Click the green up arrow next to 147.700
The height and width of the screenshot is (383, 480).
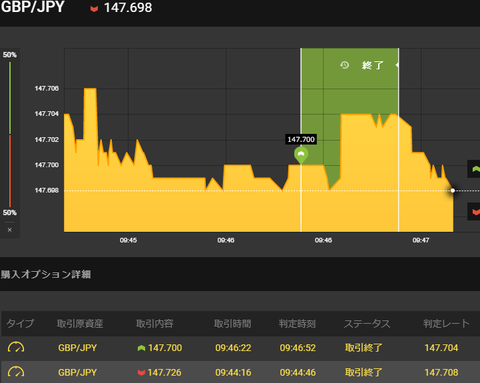click(141, 348)
